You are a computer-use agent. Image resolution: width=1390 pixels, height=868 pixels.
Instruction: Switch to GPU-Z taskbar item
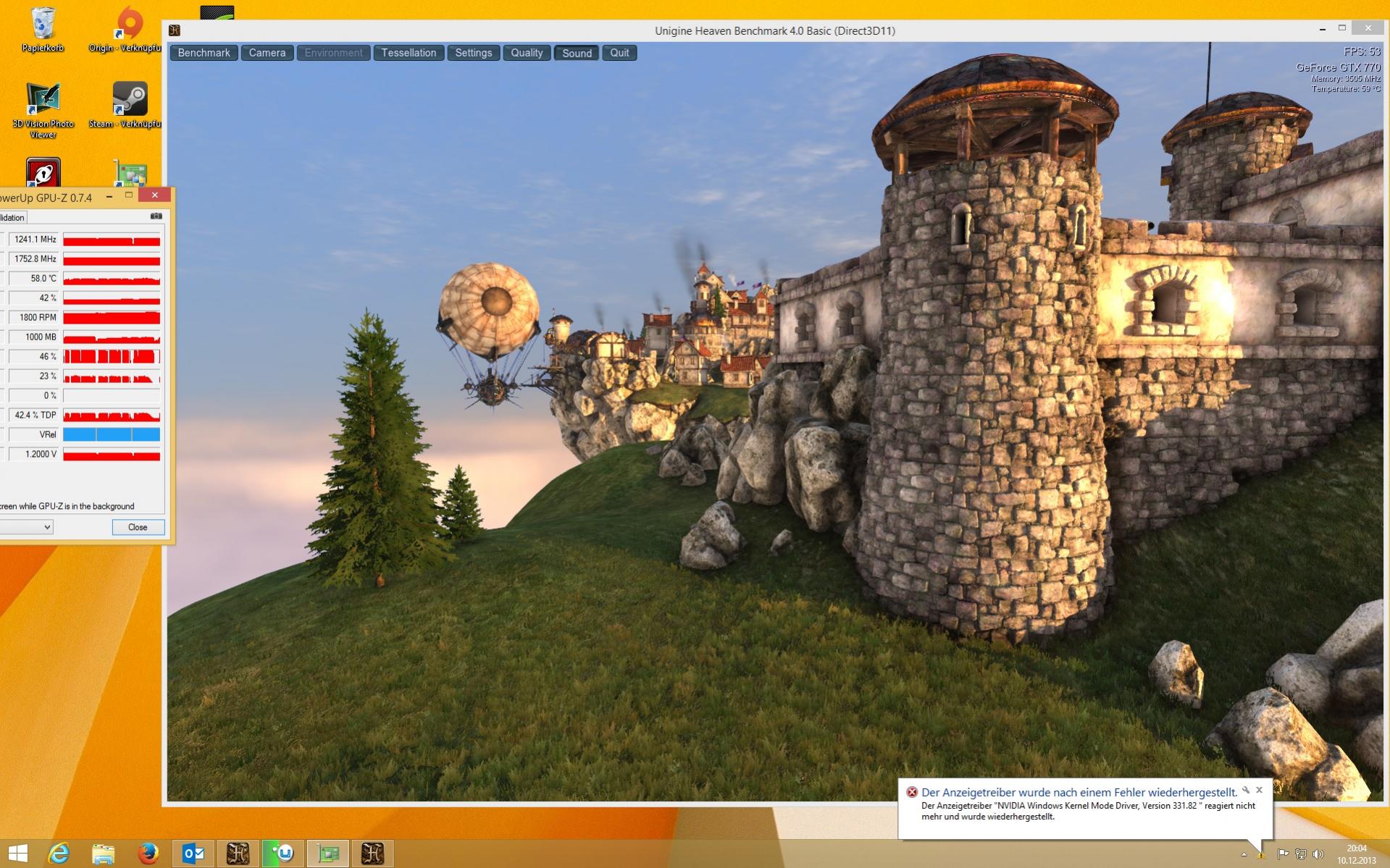[x=327, y=854]
